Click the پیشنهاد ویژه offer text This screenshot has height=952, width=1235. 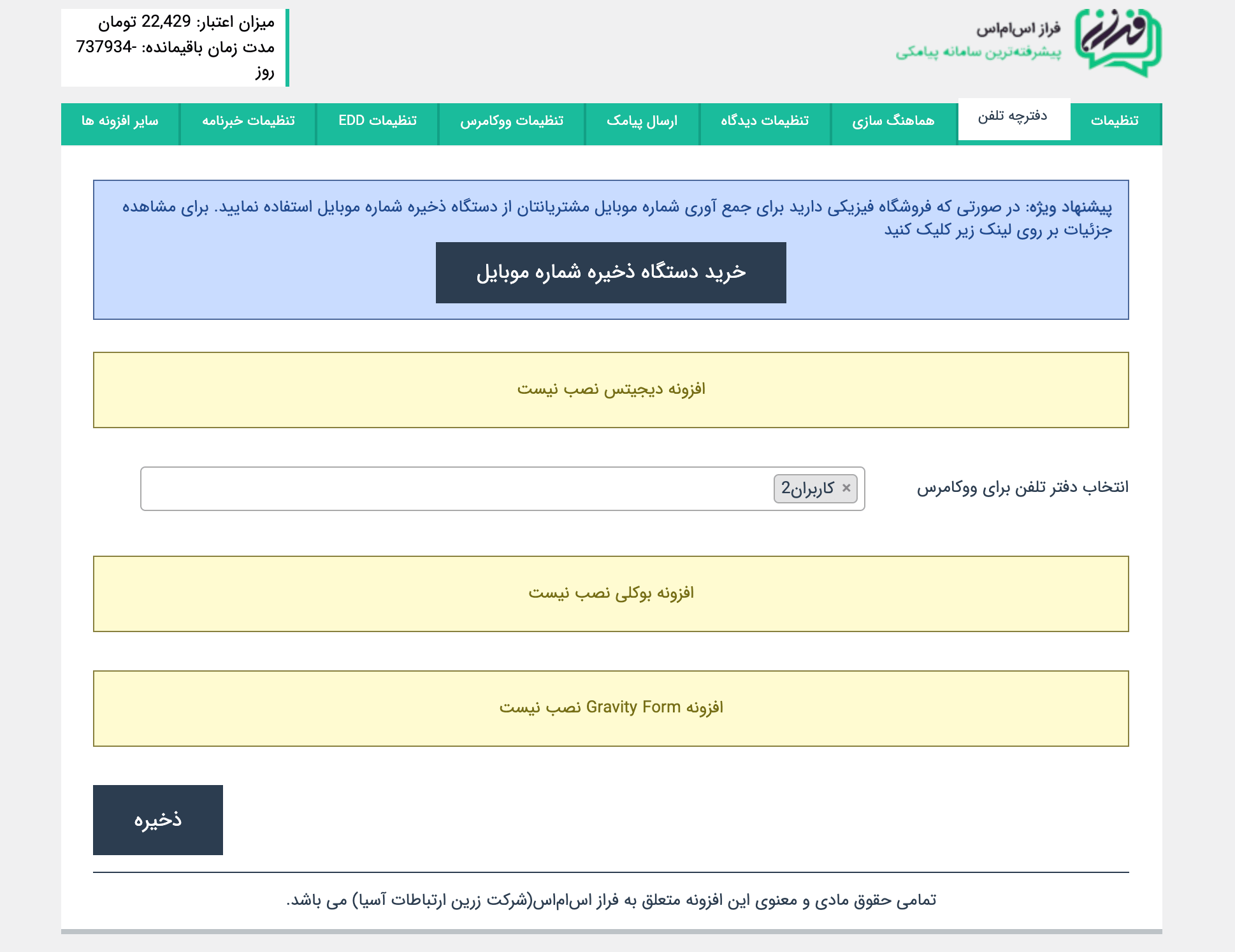tap(617, 218)
